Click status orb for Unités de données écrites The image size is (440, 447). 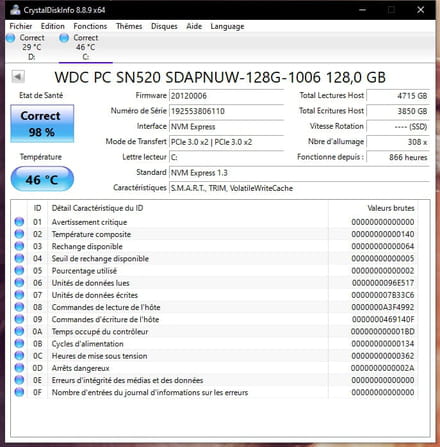pyautogui.click(x=19, y=295)
